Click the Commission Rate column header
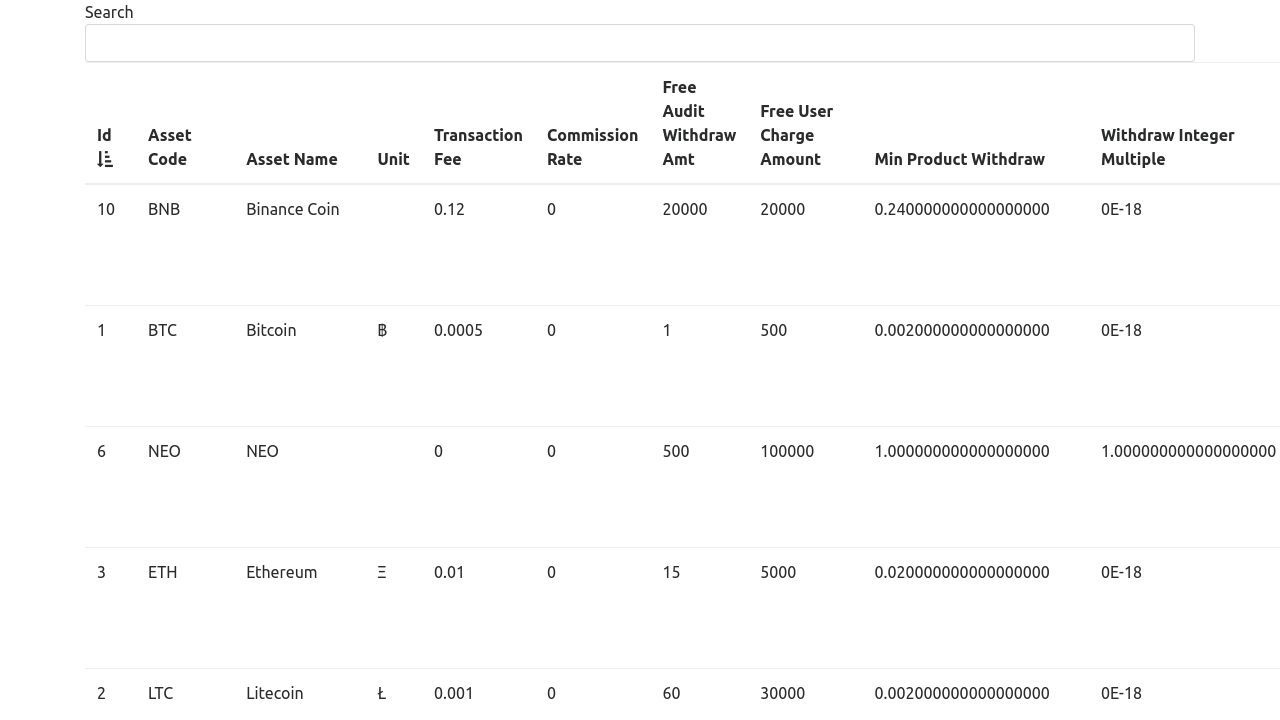This screenshot has height=720, width=1280. tap(592, 147)
